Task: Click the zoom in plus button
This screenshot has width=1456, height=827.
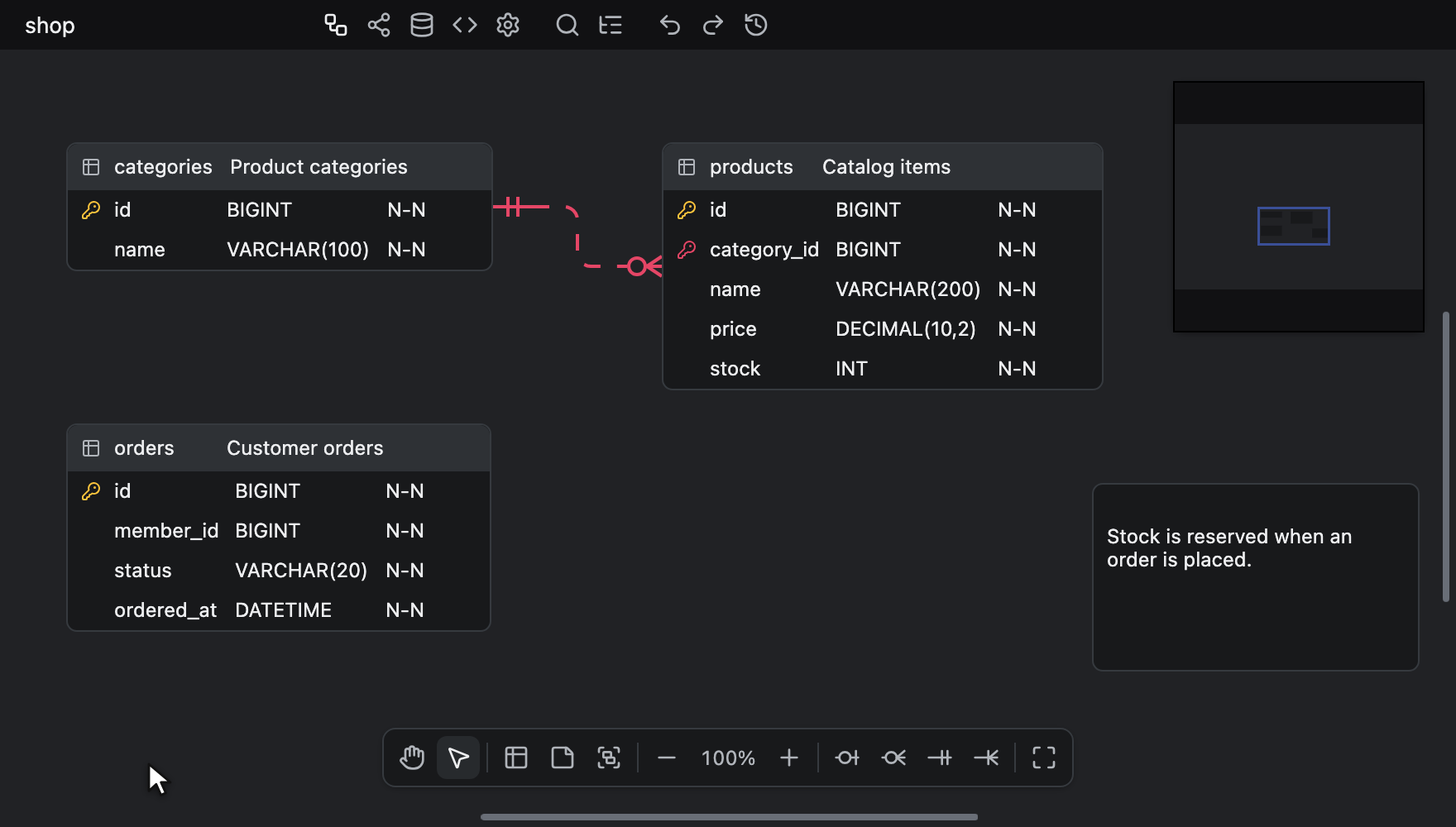Action: point(789,758)
